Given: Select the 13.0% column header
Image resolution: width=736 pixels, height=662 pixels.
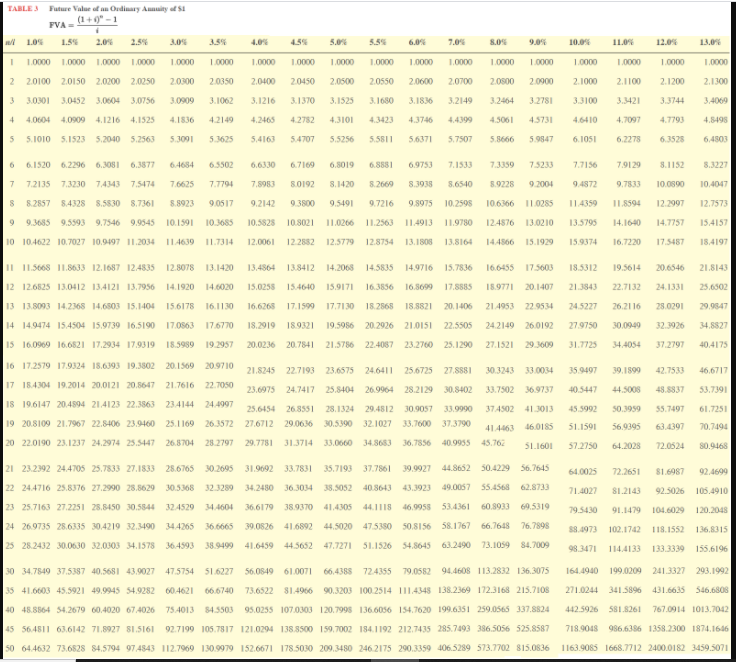Looking at the screenshot, I should click(x=710, y=42).
